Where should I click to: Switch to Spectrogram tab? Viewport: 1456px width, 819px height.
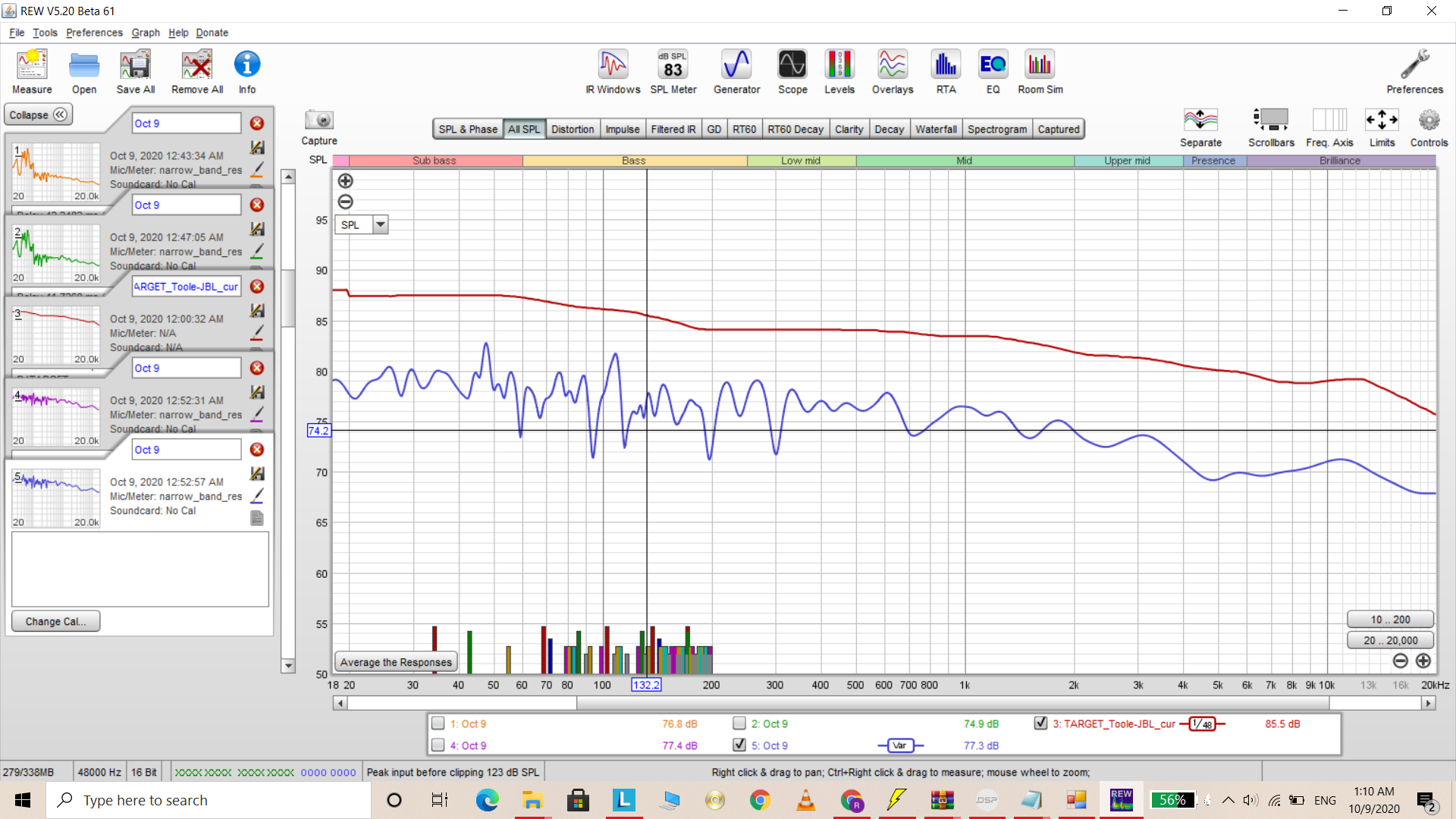coord(997,130)
